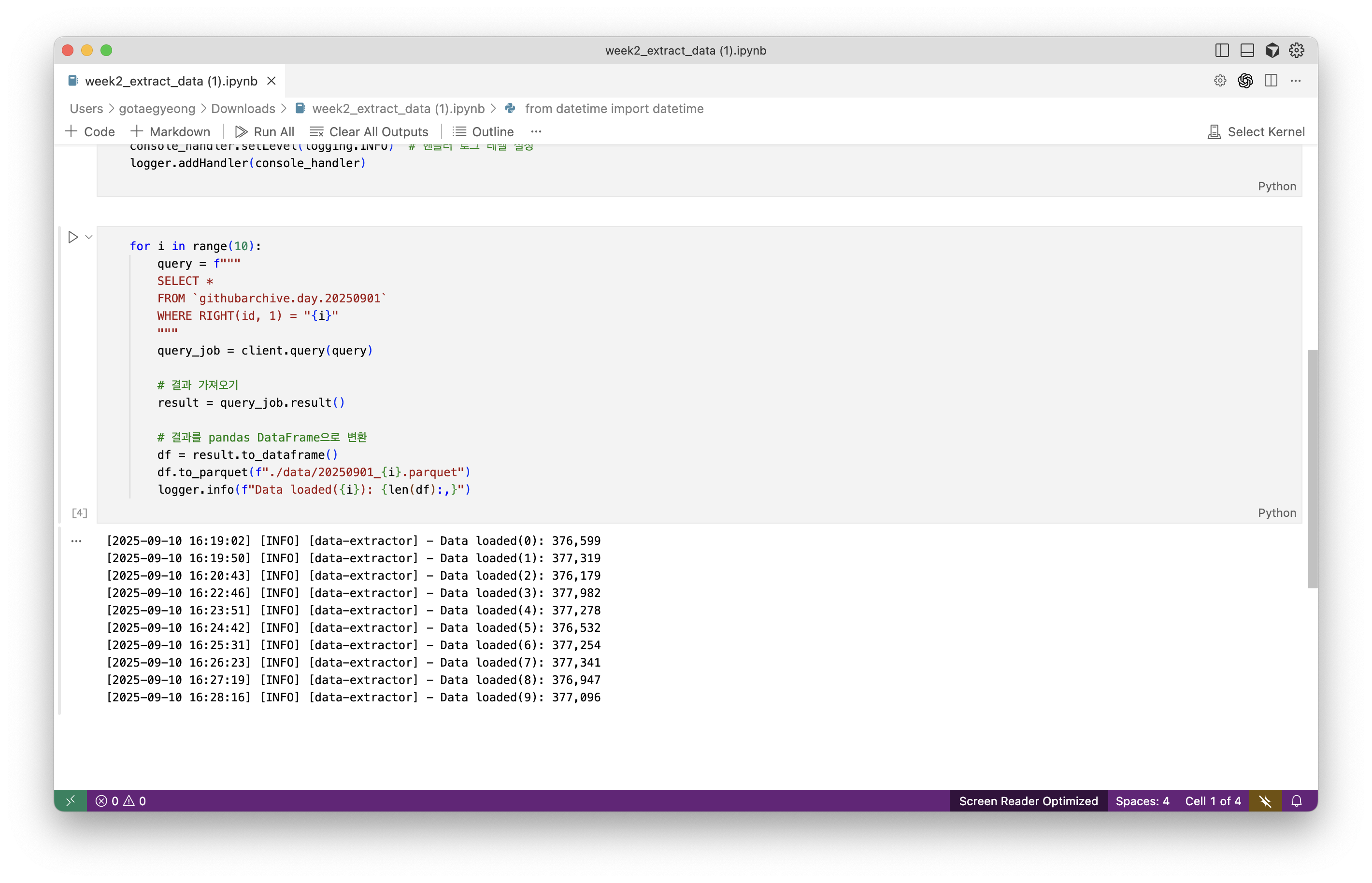Screen dimensions: 1372x883
Task: Expand notebook toolbar overflow ellipsis
Action: (536, 132)
